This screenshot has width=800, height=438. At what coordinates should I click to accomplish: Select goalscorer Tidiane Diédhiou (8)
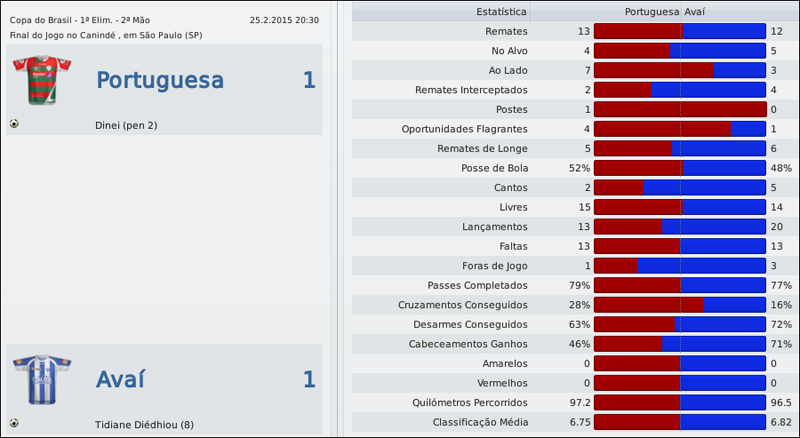144,424
